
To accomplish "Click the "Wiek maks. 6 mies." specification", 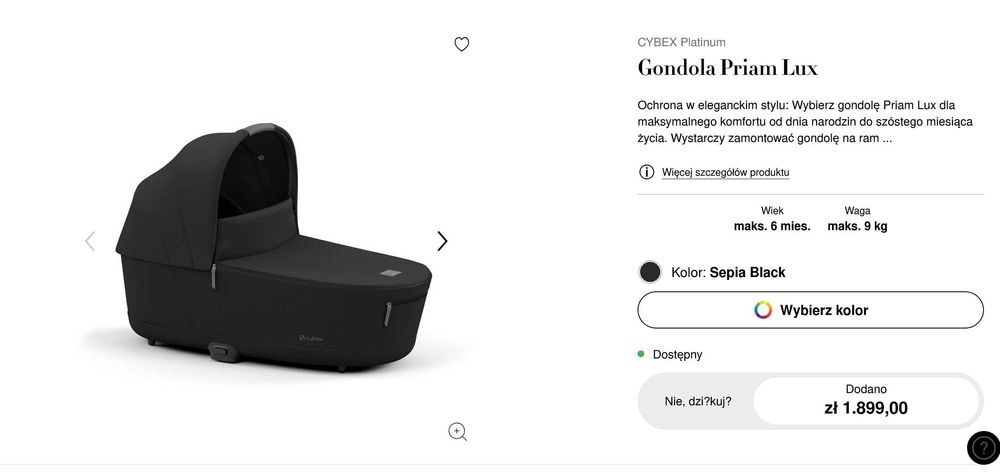I will (772, 219).
